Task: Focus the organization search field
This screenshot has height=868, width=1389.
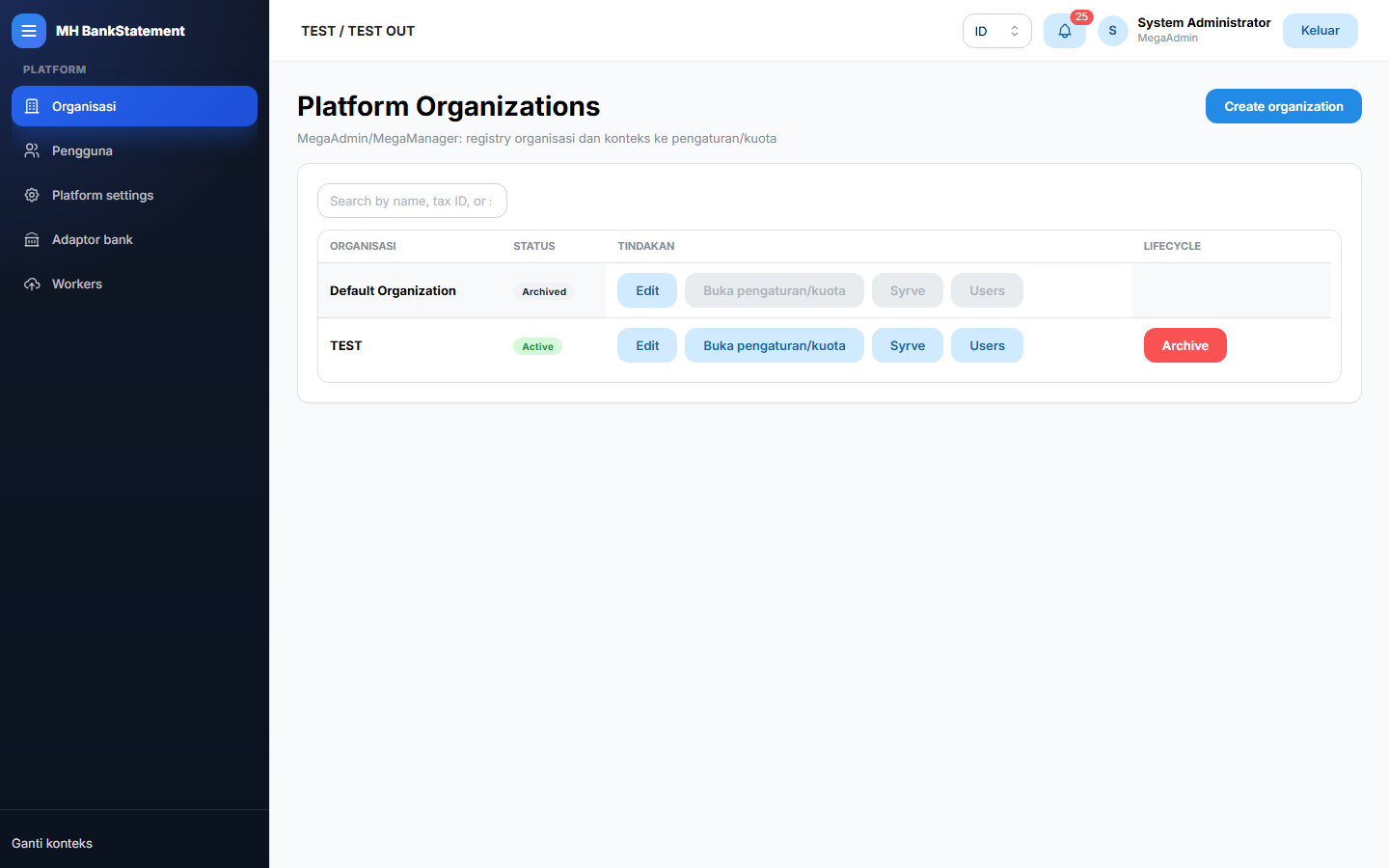Action: pos(412,201)
